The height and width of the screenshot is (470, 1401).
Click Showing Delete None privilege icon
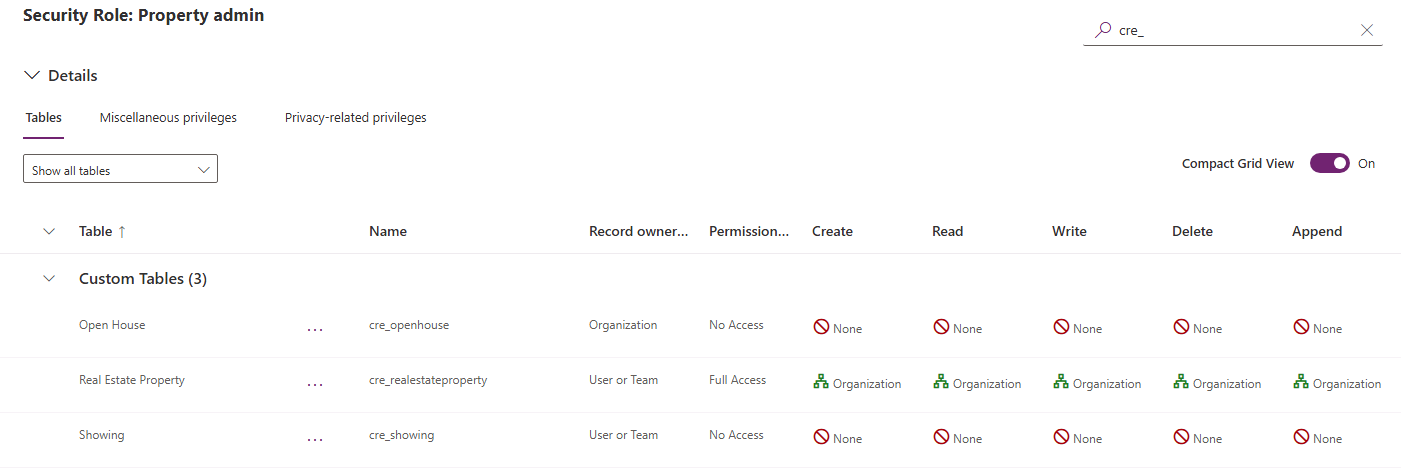(x=1181, y=437)
